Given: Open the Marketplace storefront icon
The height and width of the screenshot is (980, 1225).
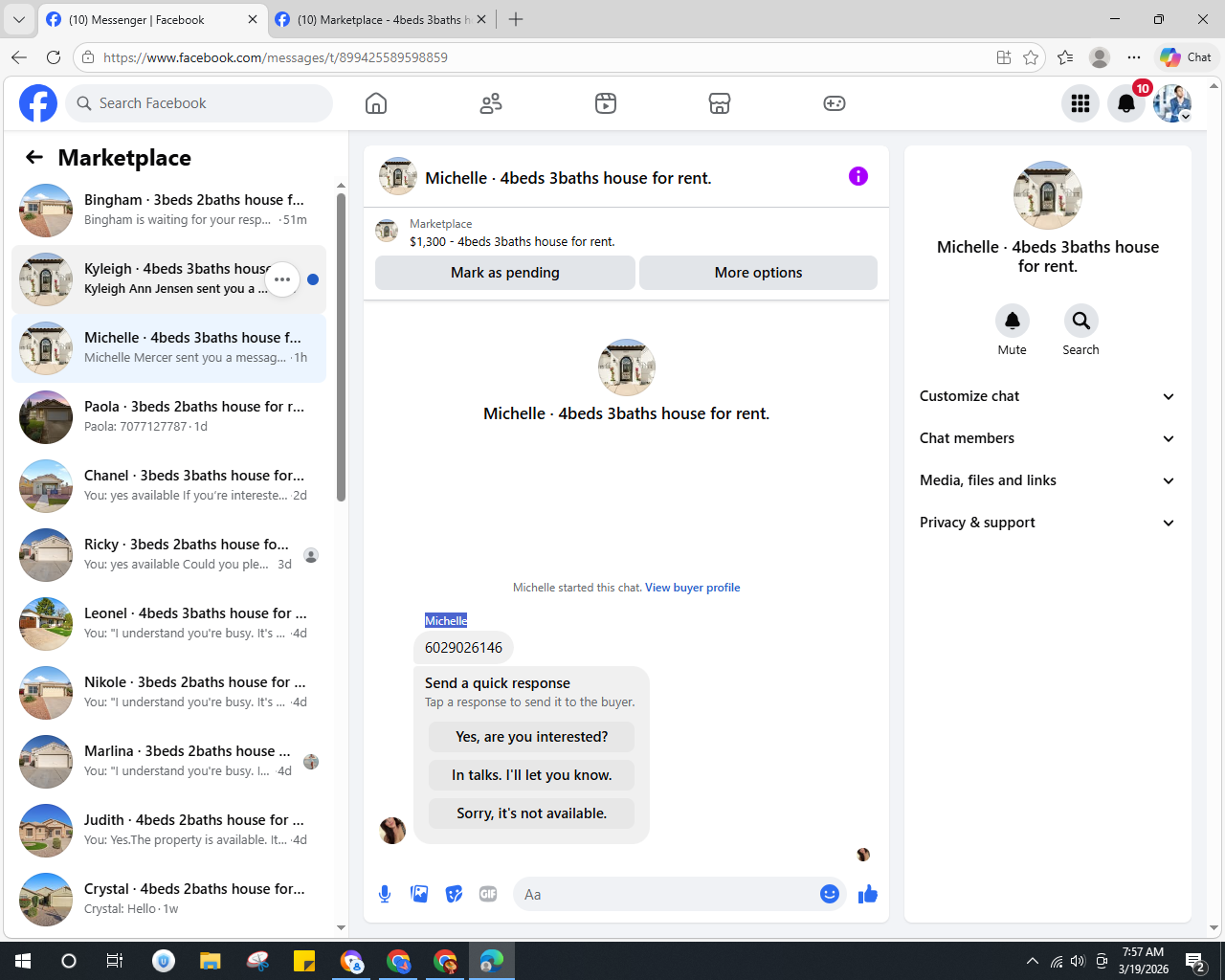Looking at the screenshot, I should pyautogui.click(x=720, y=103).
